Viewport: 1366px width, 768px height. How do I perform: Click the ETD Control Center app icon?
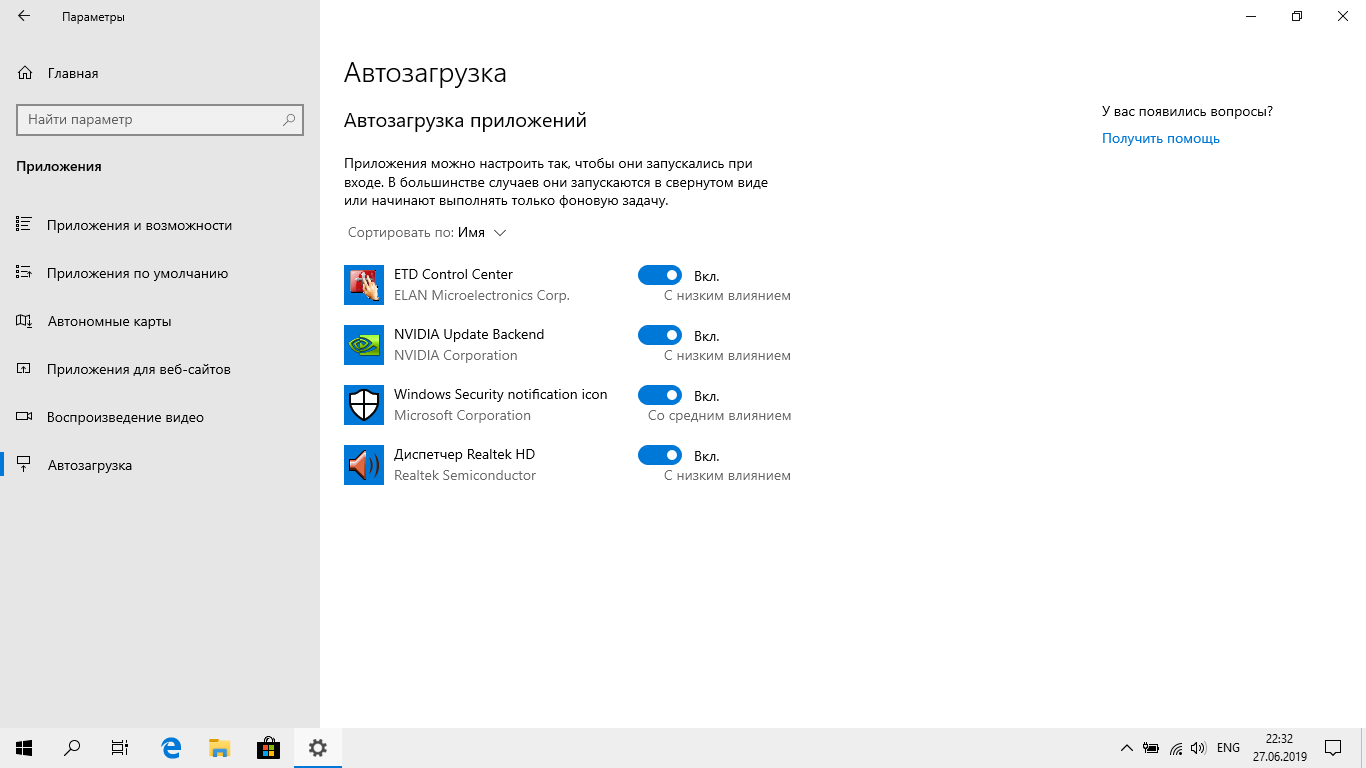(364, 285)
